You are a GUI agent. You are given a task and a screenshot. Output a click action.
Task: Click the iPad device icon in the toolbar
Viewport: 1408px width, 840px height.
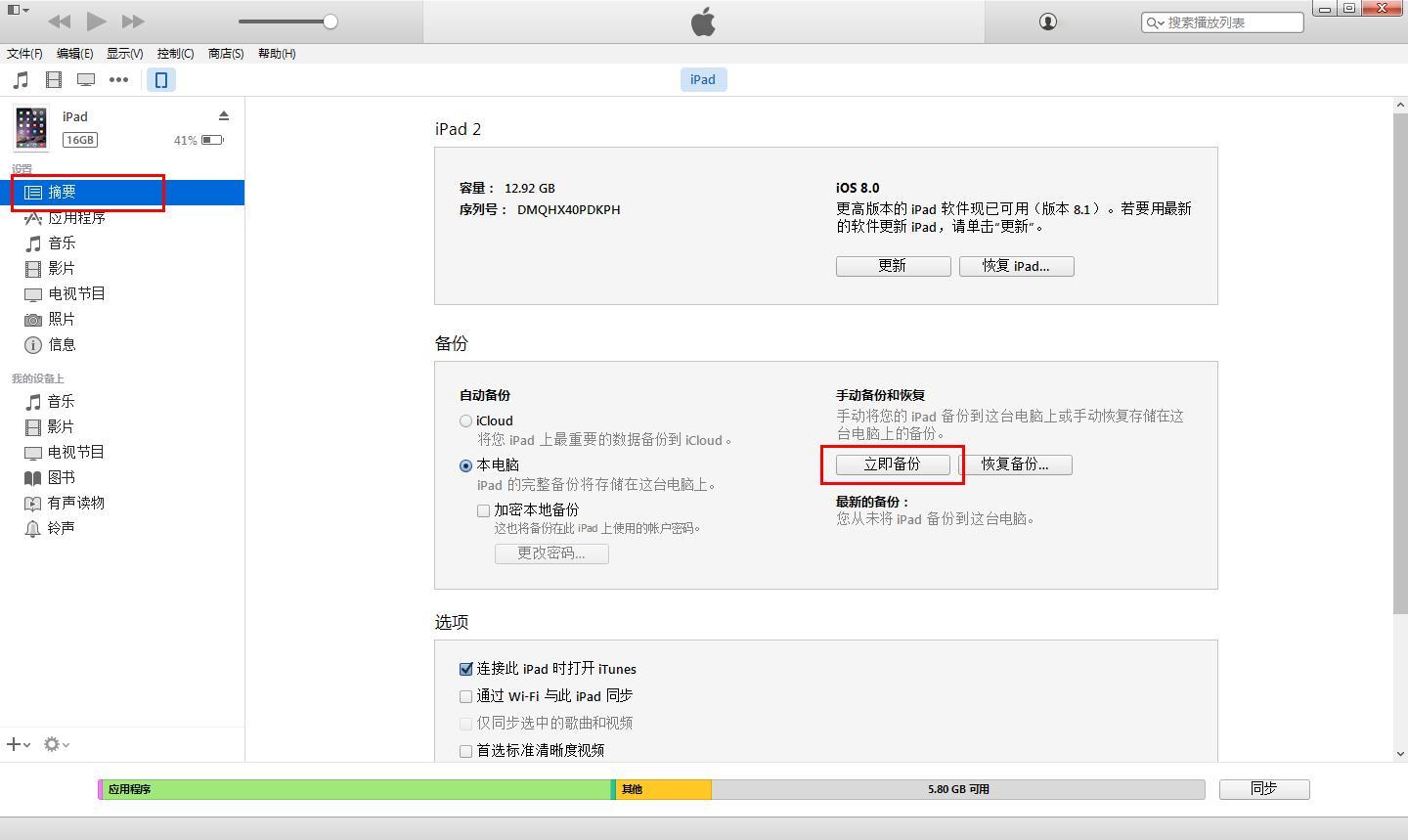point(160,79)
